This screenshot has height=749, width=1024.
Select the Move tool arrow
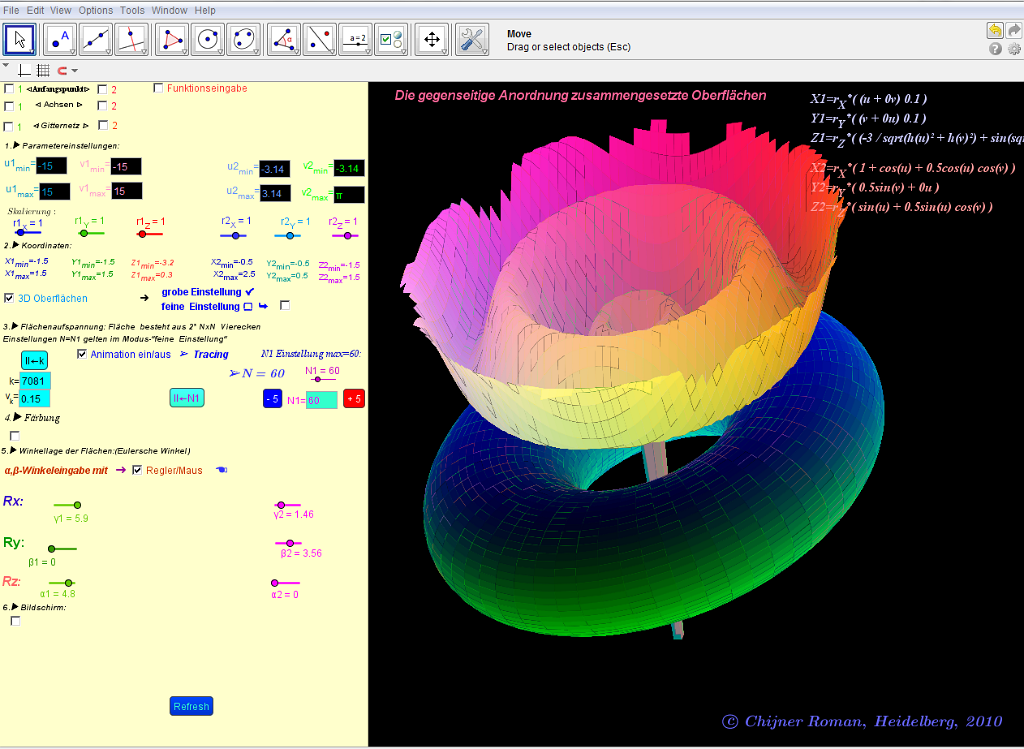click(x=21, y=39)
